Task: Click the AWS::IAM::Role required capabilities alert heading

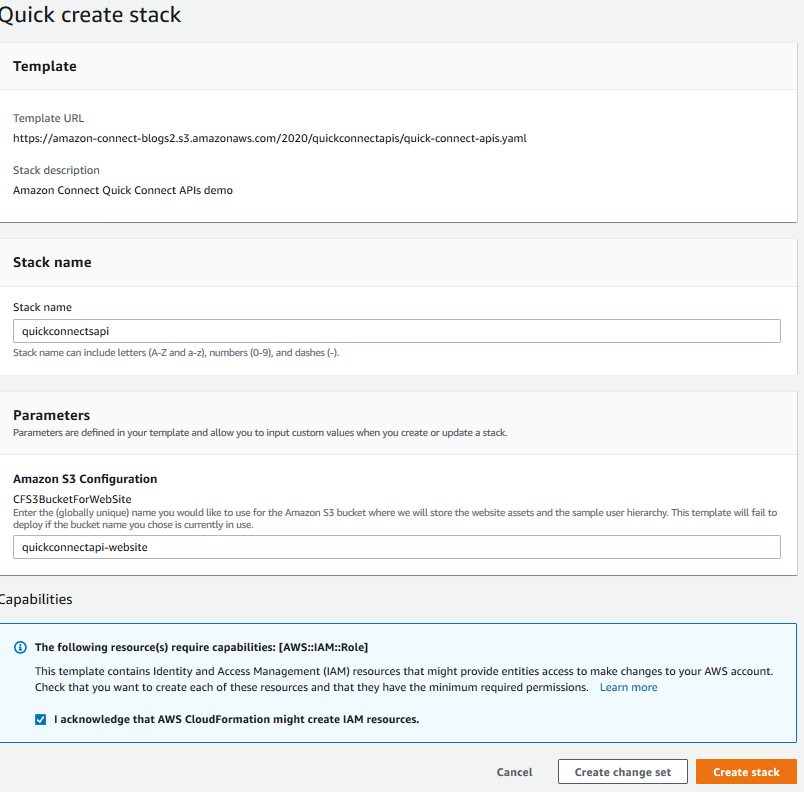Action: (202, 647)
